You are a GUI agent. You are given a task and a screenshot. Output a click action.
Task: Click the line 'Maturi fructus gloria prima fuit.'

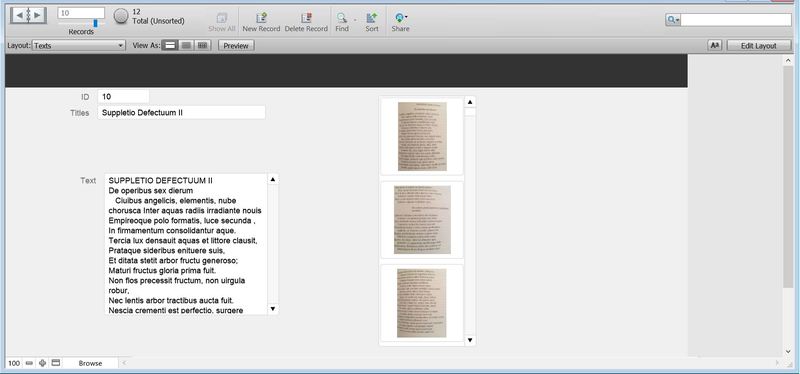coord(162,270)
